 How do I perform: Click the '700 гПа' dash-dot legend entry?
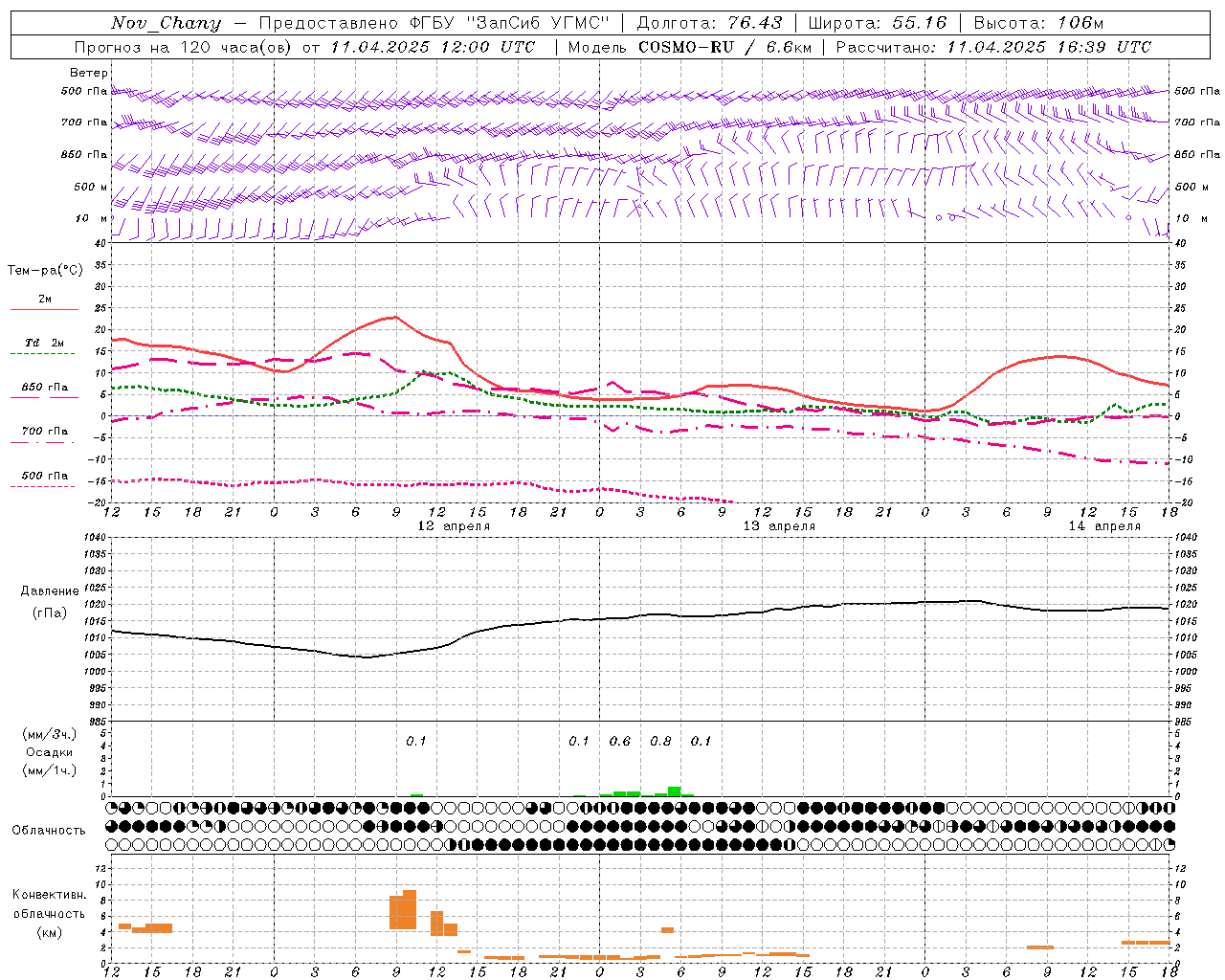pos(44,432)
